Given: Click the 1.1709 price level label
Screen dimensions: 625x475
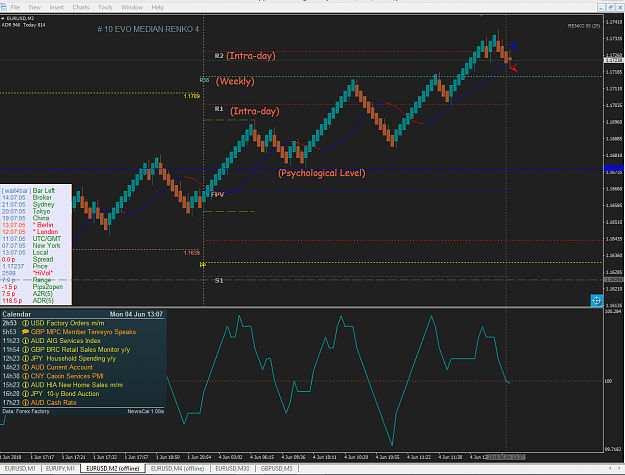Looking at the screenshot, I should click(191, 96).
